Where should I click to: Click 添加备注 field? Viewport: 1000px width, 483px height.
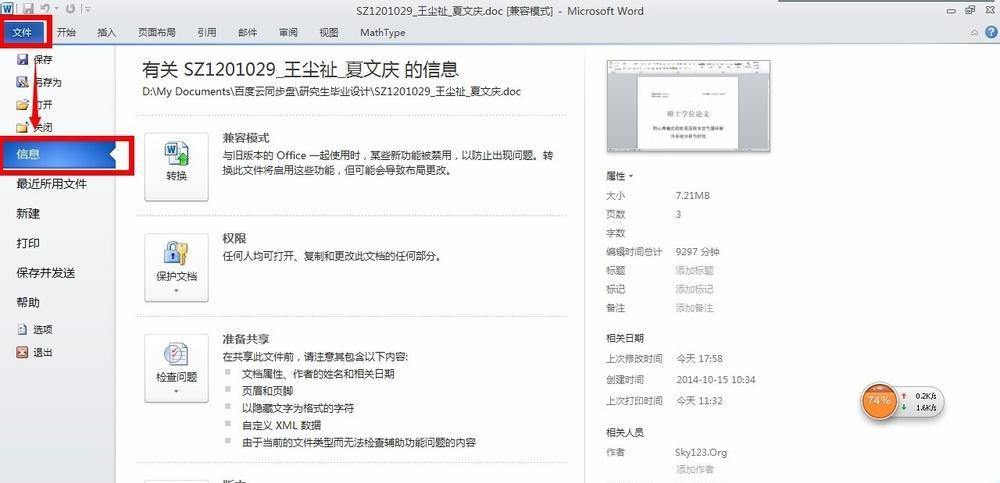coord(695,308)
